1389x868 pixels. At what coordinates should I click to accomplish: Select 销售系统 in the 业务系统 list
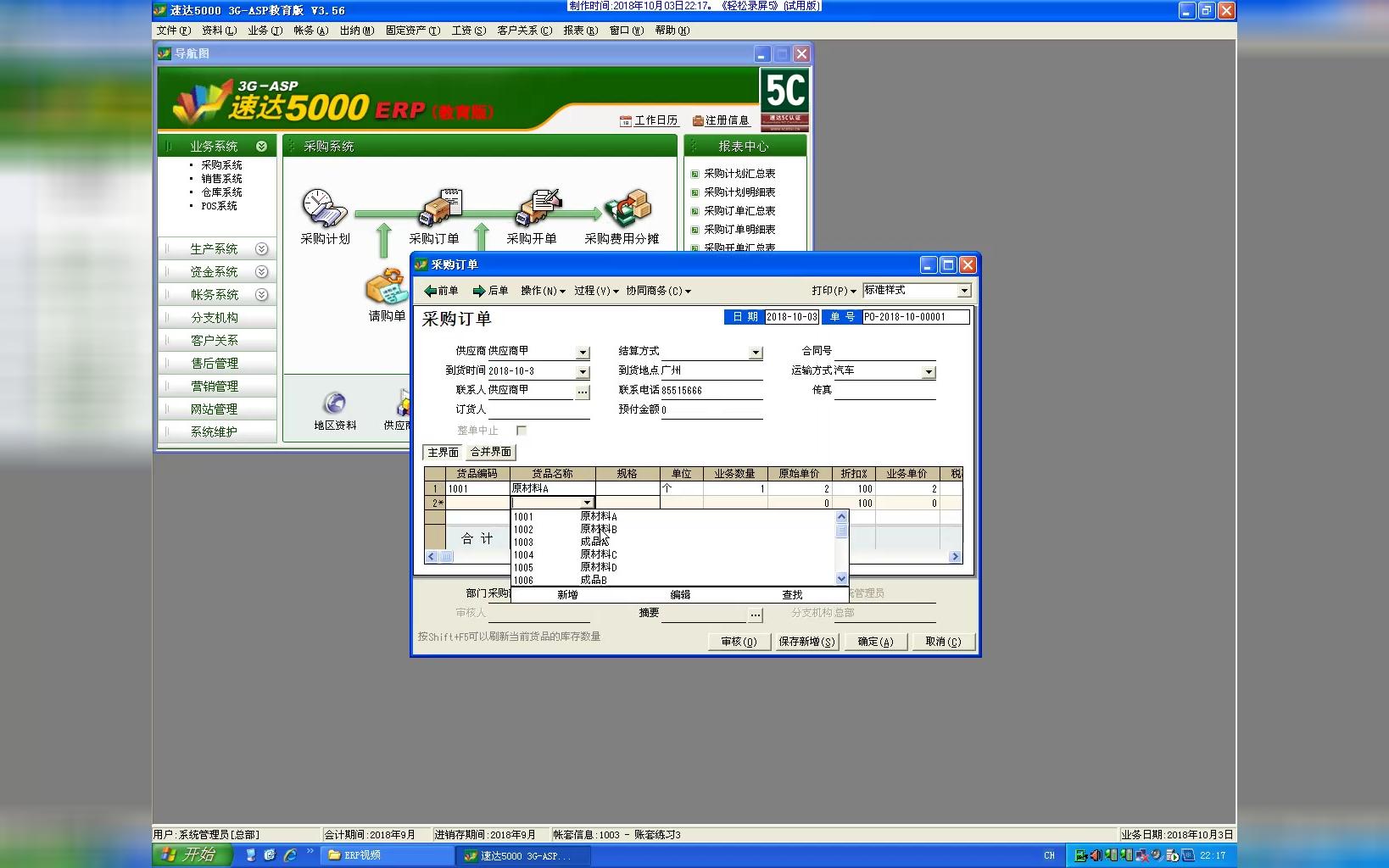221,179
